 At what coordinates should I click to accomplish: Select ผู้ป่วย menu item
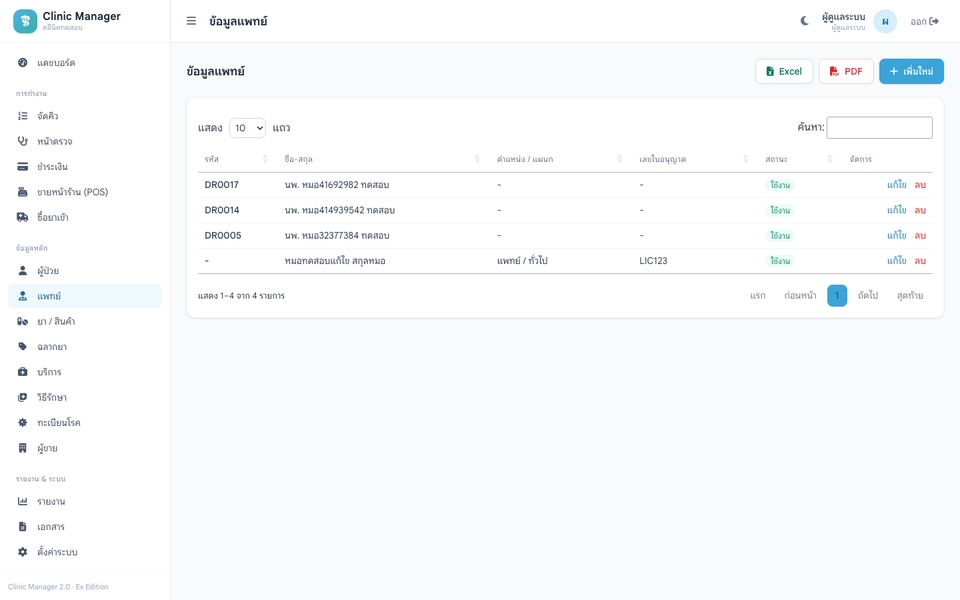click(x=85, y=271)
